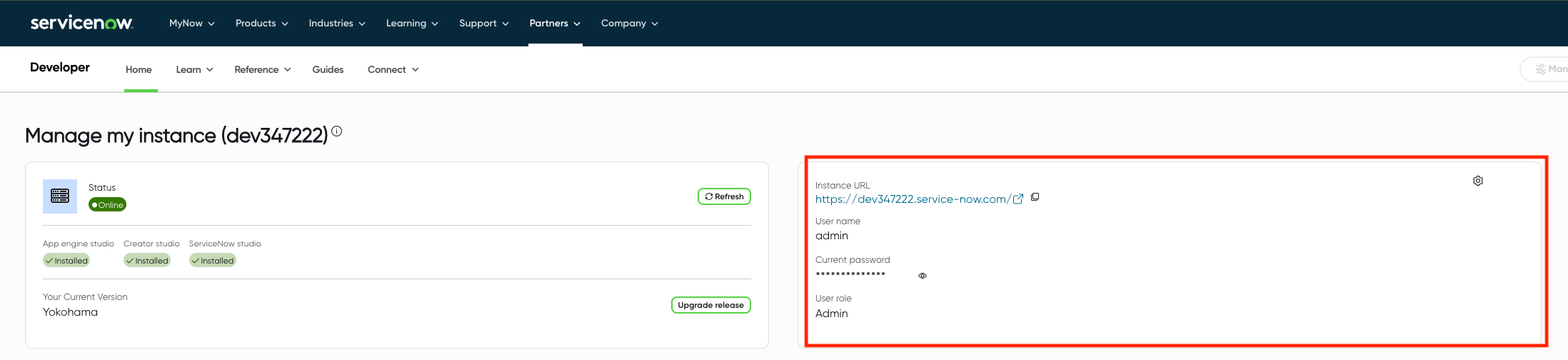Click App engine studio Installed badge

pos(66,261)
